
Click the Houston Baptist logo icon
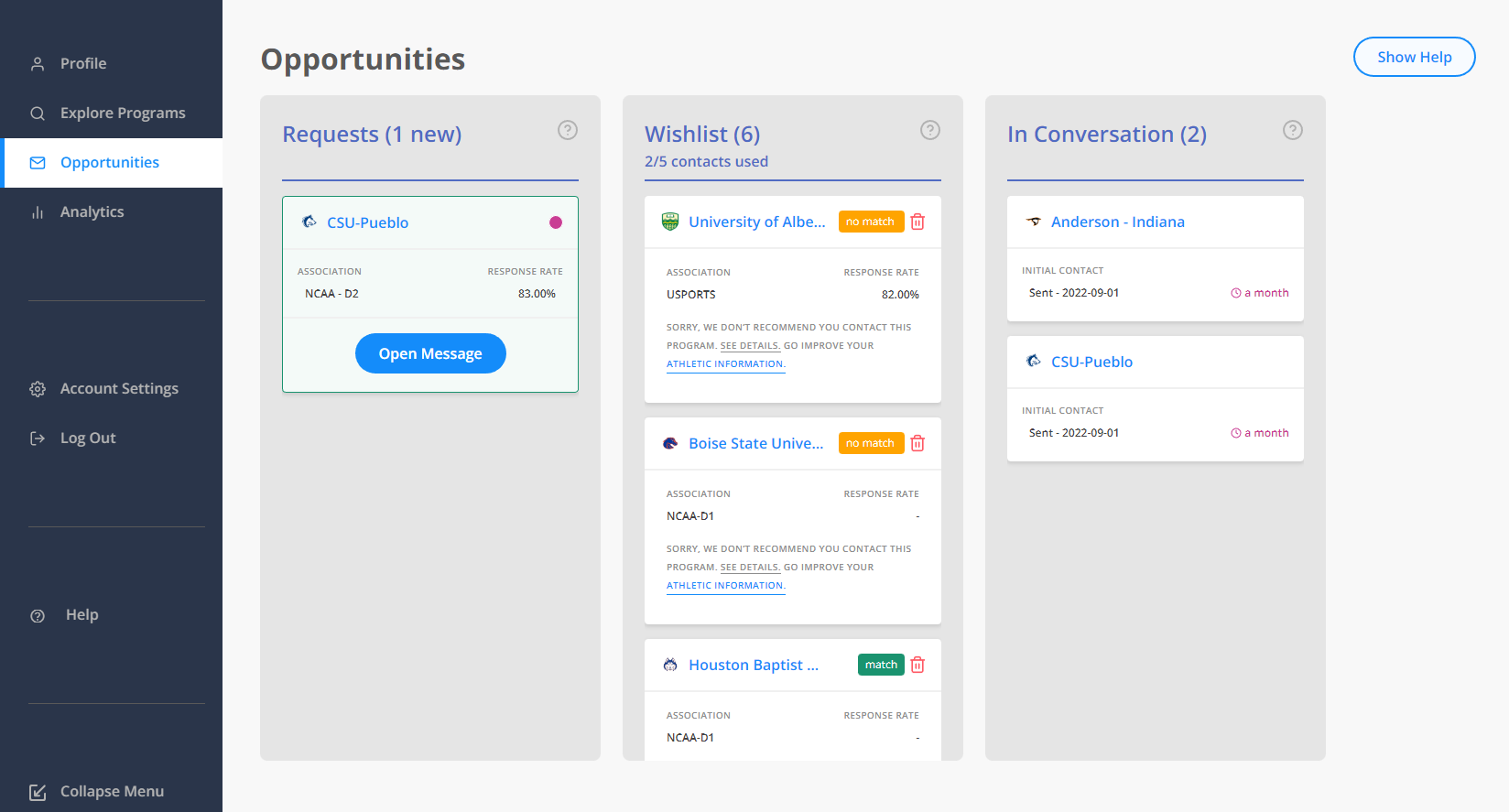coord(670,665)
